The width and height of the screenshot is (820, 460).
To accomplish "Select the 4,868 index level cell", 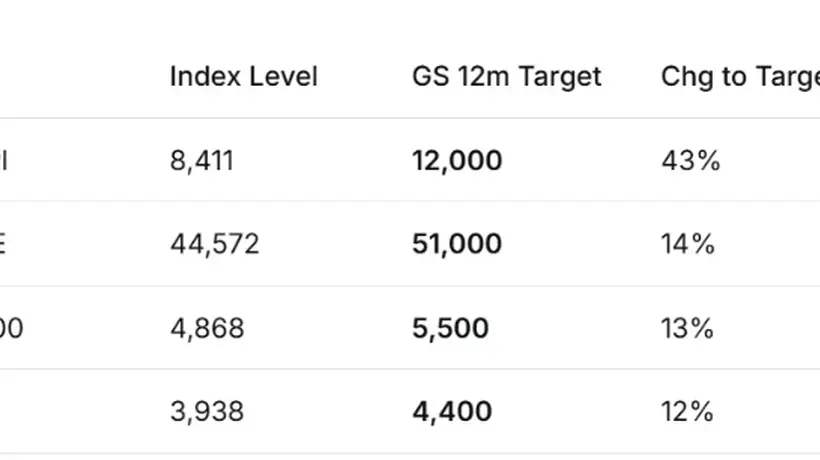I will click(x=207, y=328).
